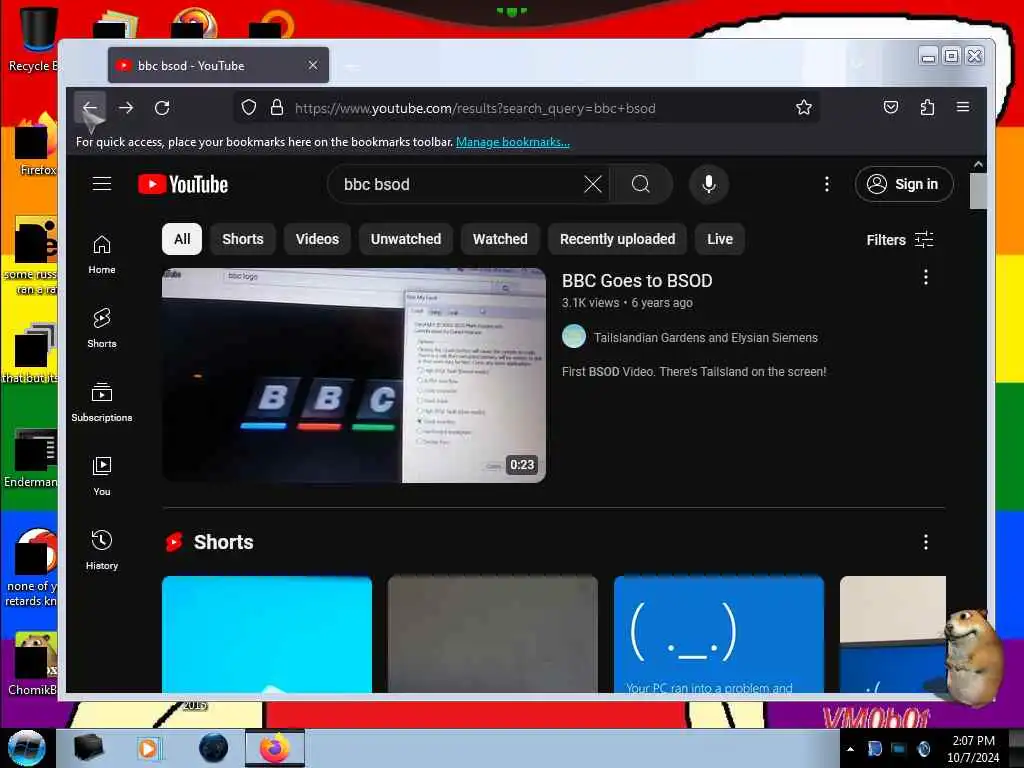The height and width of the screenshot is (768, 1024).
Task: Select the Watched filter chip
Action: 500,239
